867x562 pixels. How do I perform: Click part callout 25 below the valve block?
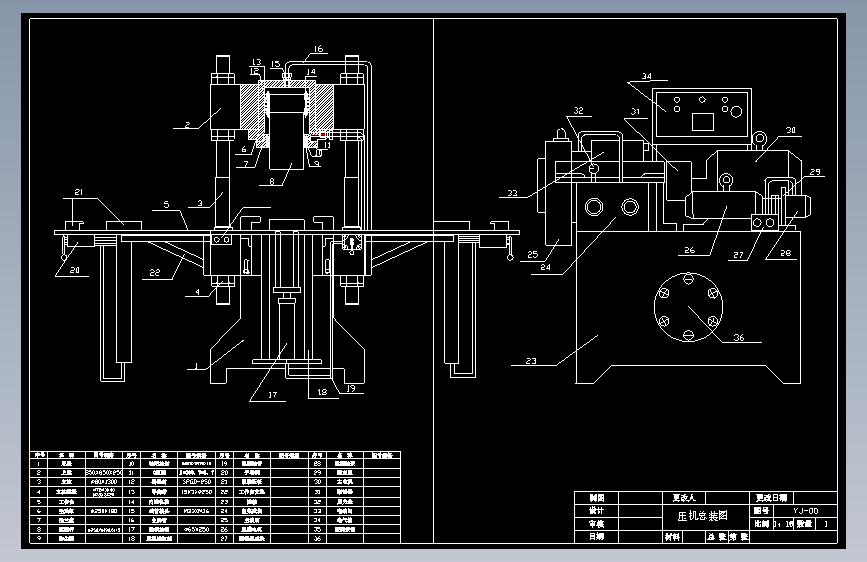click(x=532, y=254)
